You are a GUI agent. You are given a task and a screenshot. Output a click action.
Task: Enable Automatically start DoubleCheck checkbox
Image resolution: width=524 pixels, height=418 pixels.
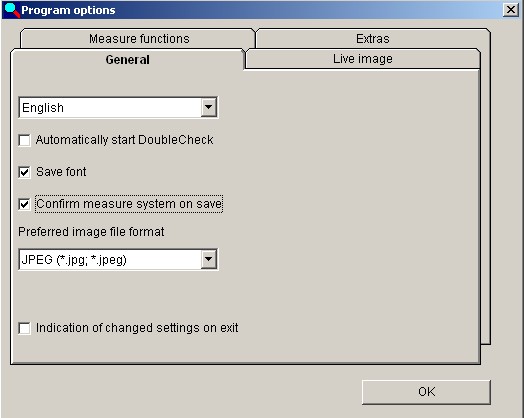tap(24, 140)
